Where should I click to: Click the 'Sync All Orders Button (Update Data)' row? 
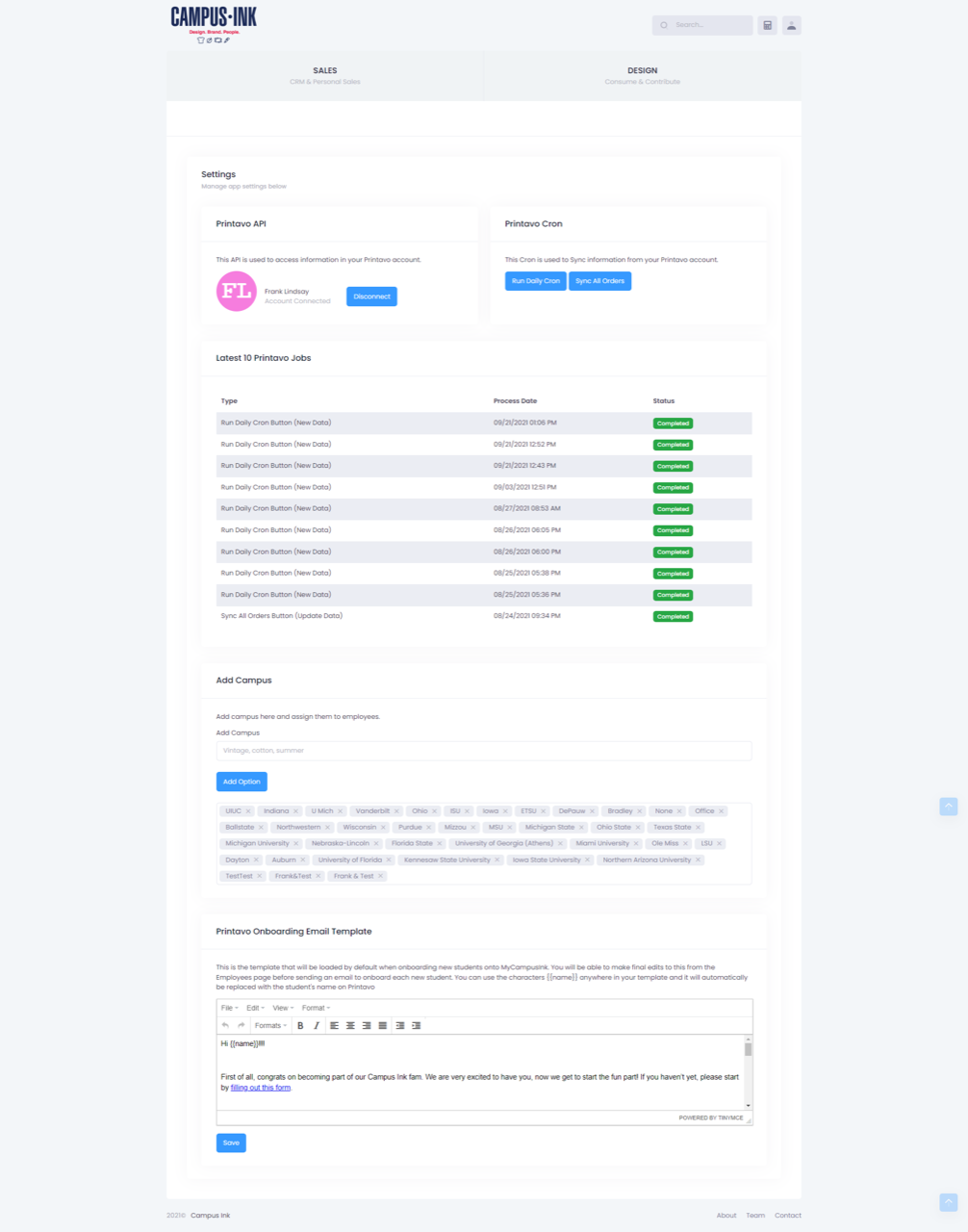click(x=484, y=616)
